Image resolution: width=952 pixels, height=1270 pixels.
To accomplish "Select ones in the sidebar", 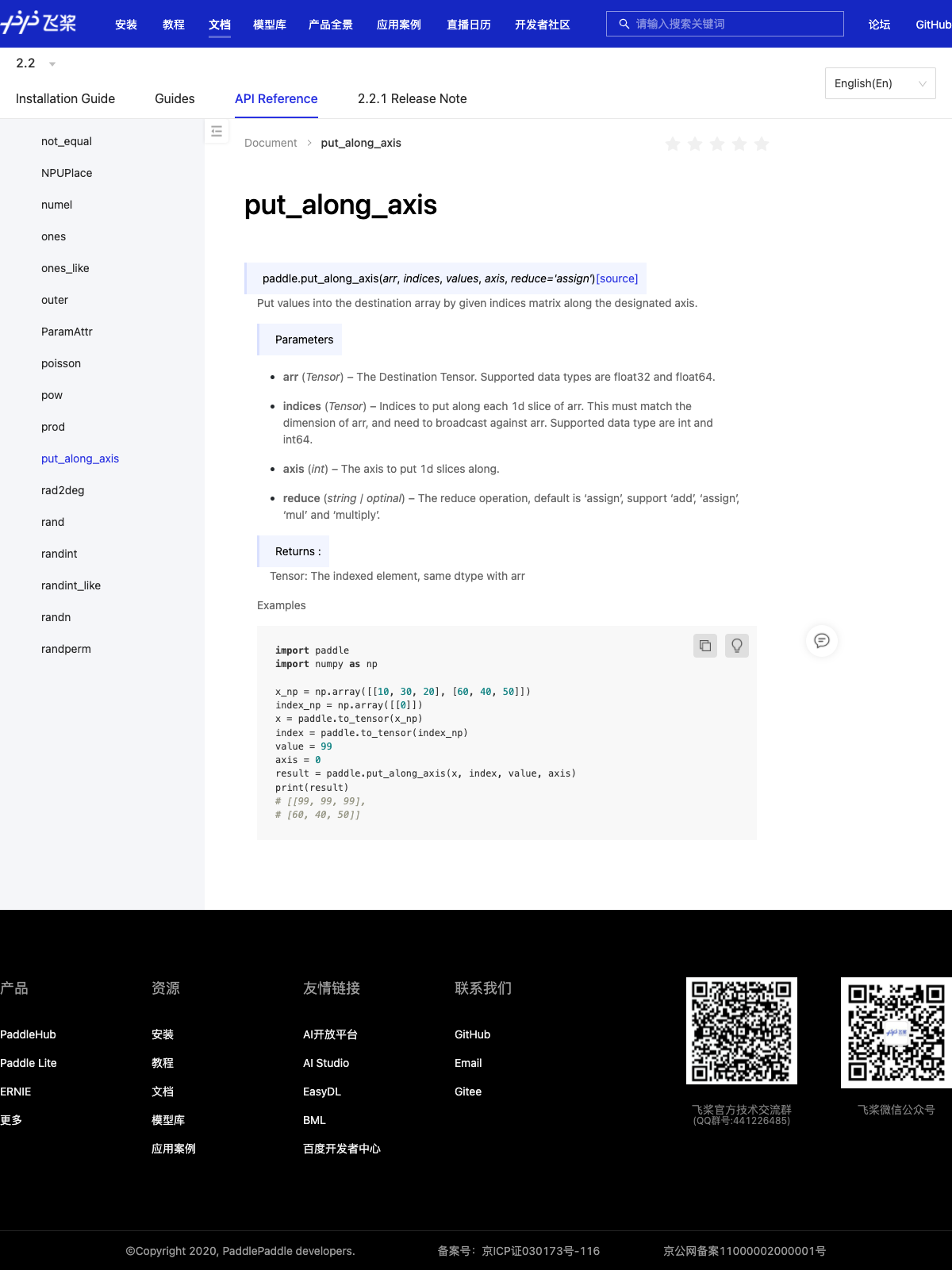I will coord(54,236).
